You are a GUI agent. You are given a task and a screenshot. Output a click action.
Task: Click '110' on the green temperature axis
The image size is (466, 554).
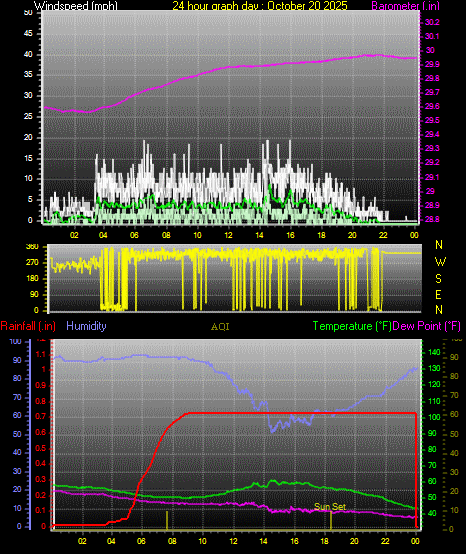434,401
